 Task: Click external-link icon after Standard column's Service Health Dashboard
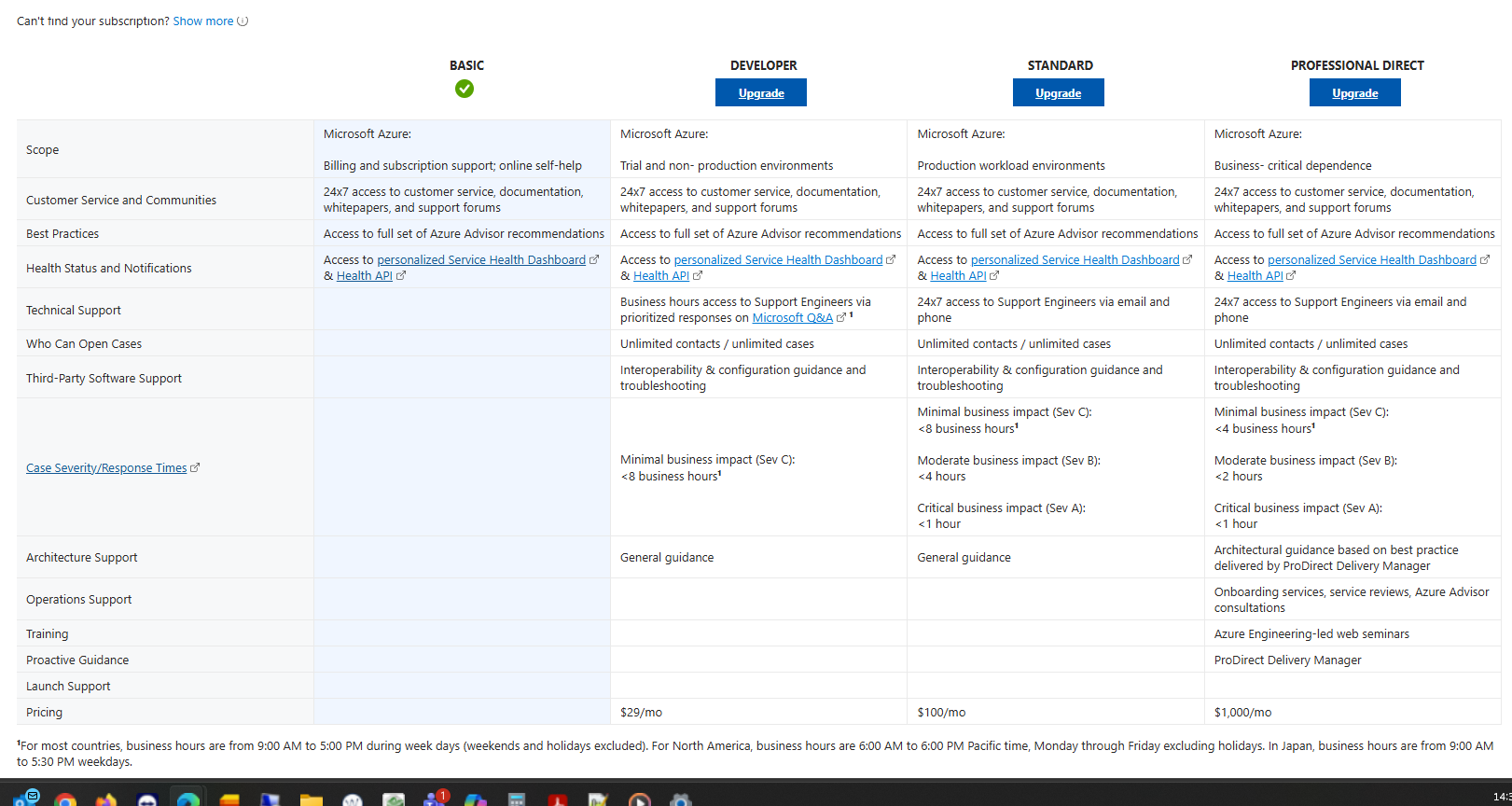pyautogui.click(x=1187, y=260)
